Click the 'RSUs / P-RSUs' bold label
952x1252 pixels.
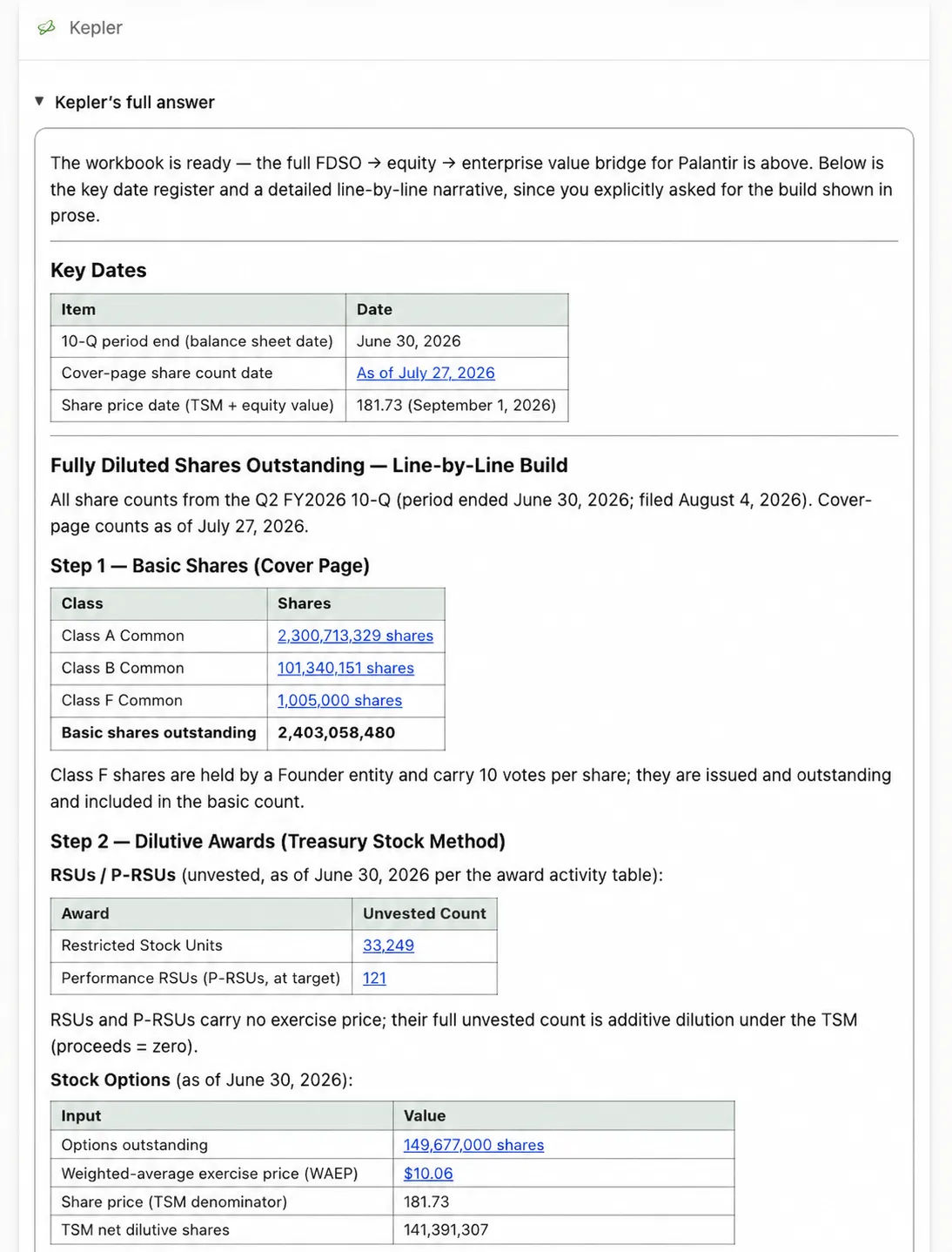pos(113,875)
